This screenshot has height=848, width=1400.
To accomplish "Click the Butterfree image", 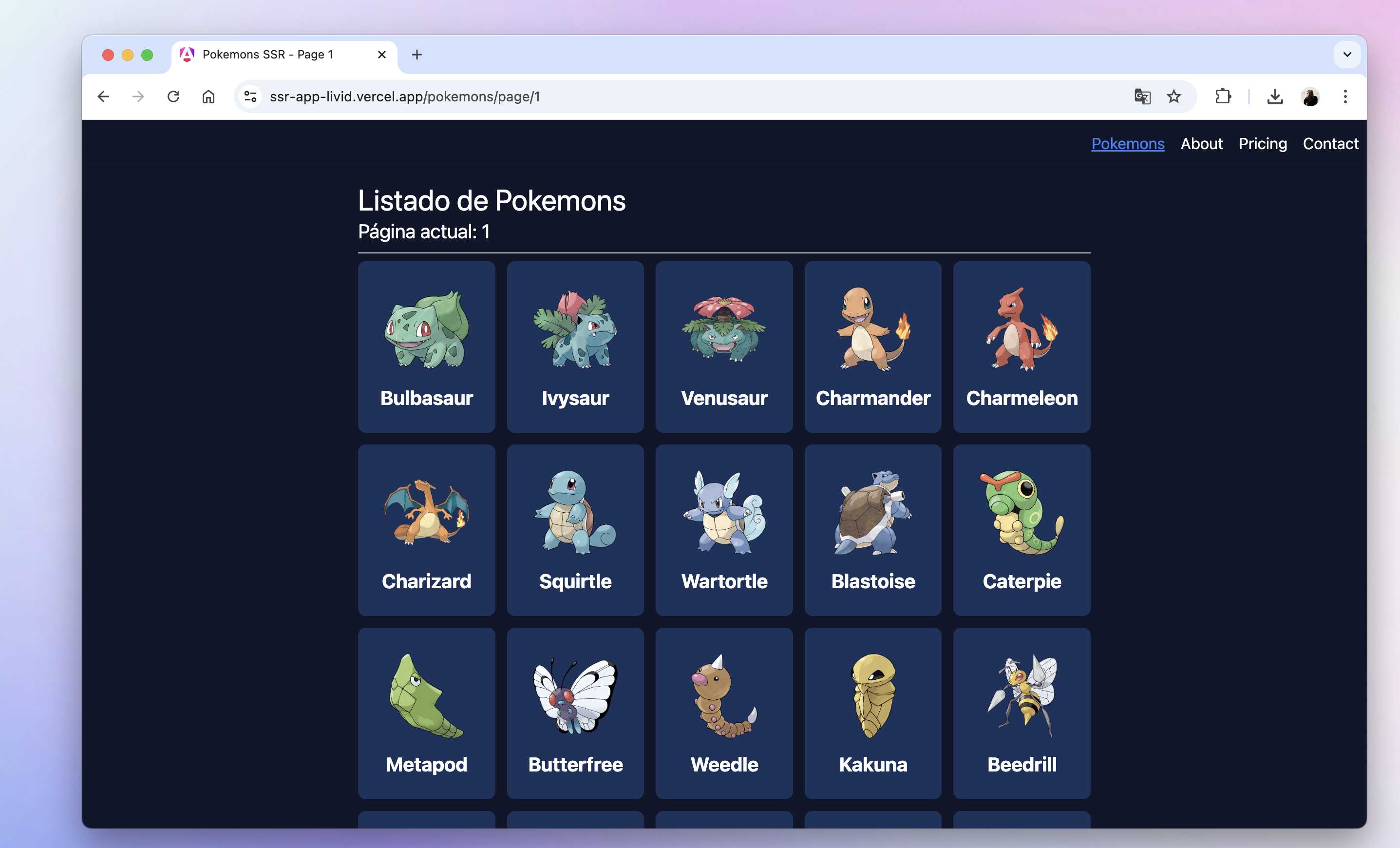I will [575, 695].
